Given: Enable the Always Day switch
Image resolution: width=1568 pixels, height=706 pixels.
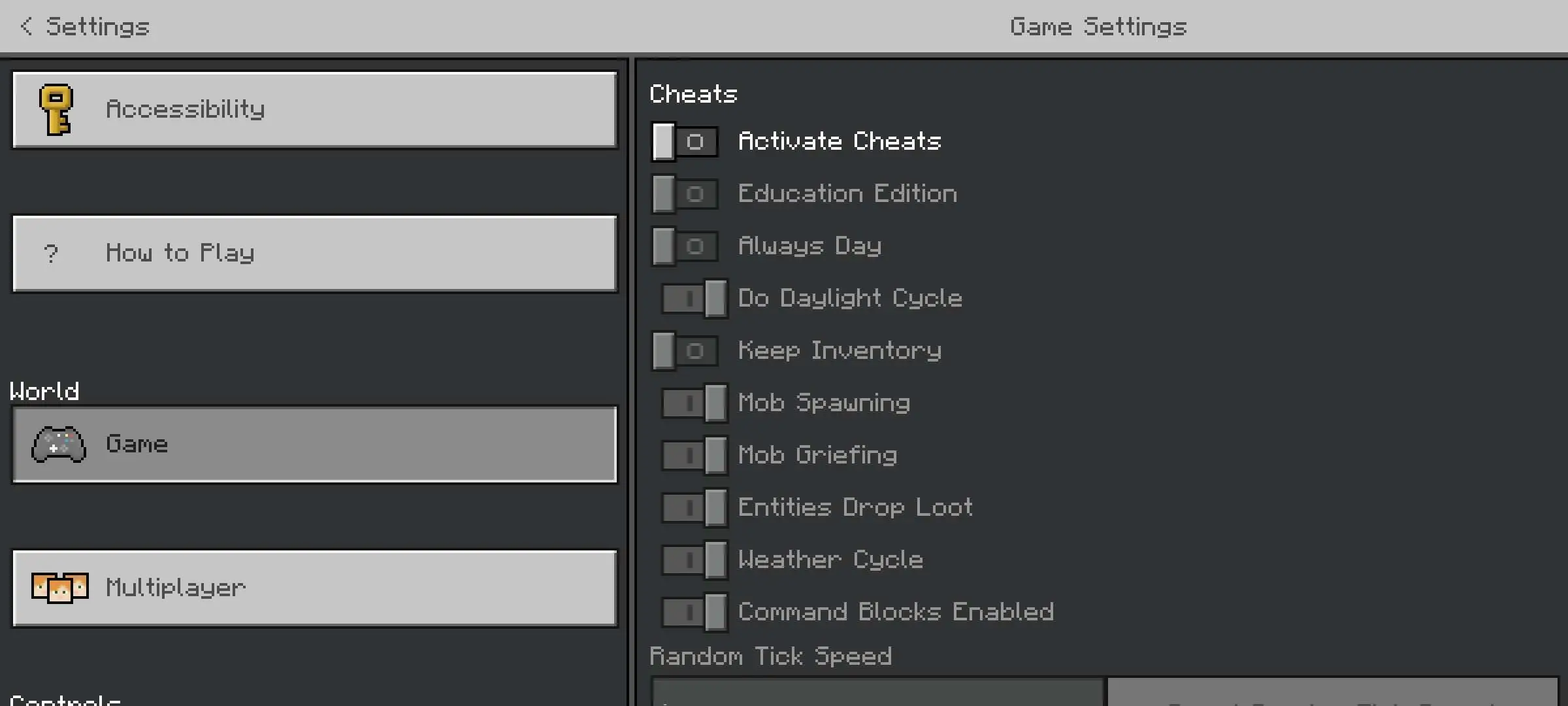Looking at the screenshot, I should click(x=685, y=246).
